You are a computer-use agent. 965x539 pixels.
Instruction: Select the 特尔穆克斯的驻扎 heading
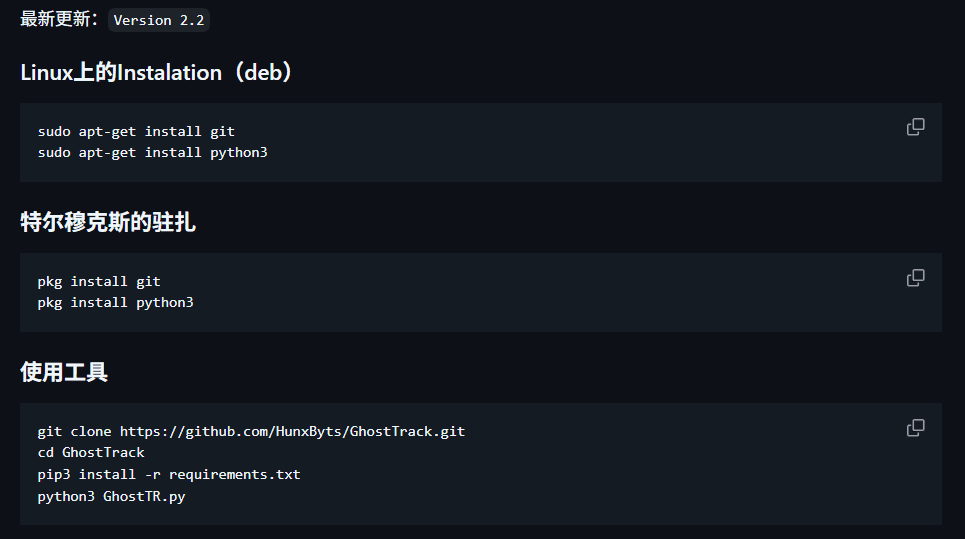tap(108, 223)
